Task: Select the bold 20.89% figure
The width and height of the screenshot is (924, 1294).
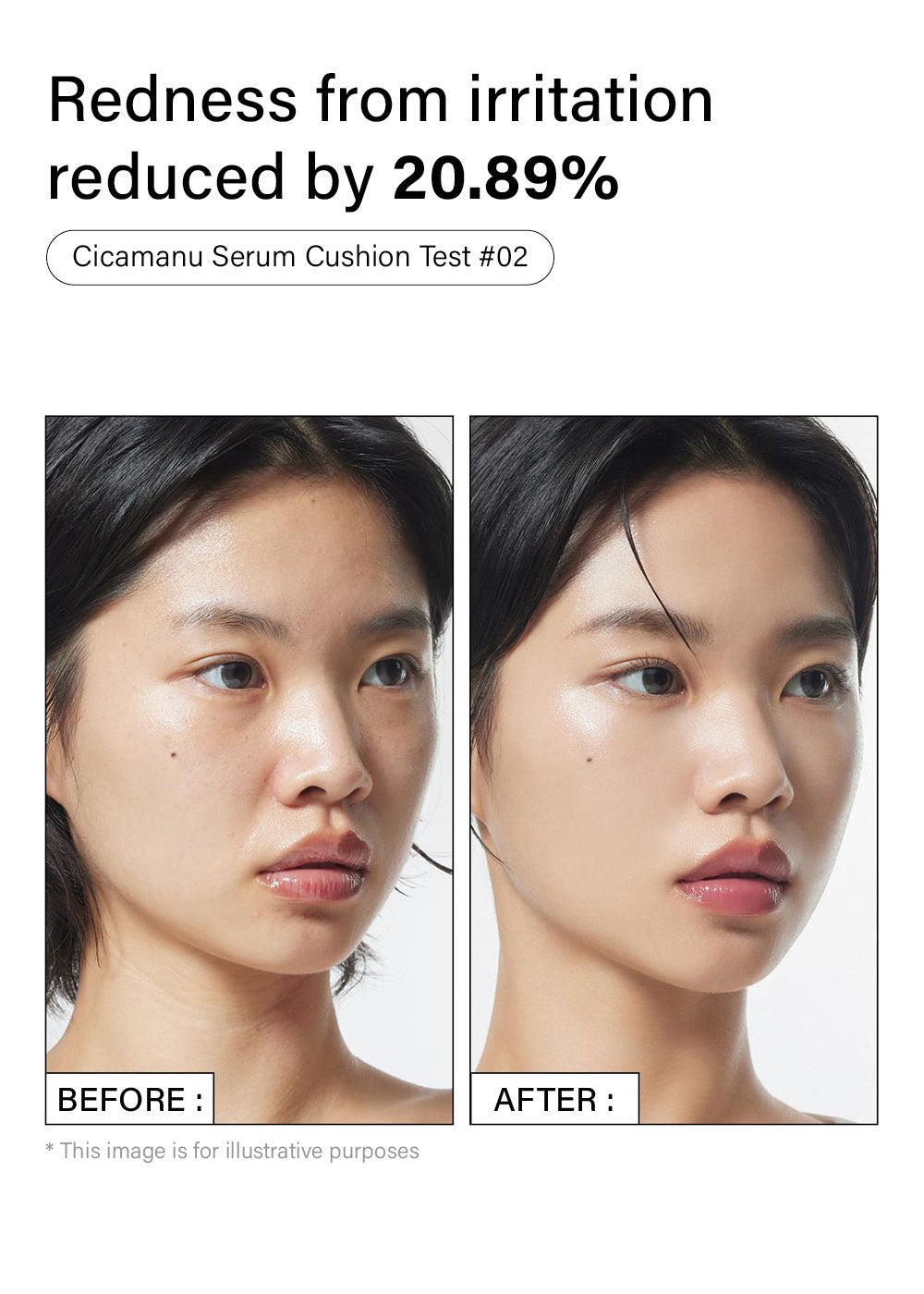Action: pyautogui.click(x=505, y=177)
